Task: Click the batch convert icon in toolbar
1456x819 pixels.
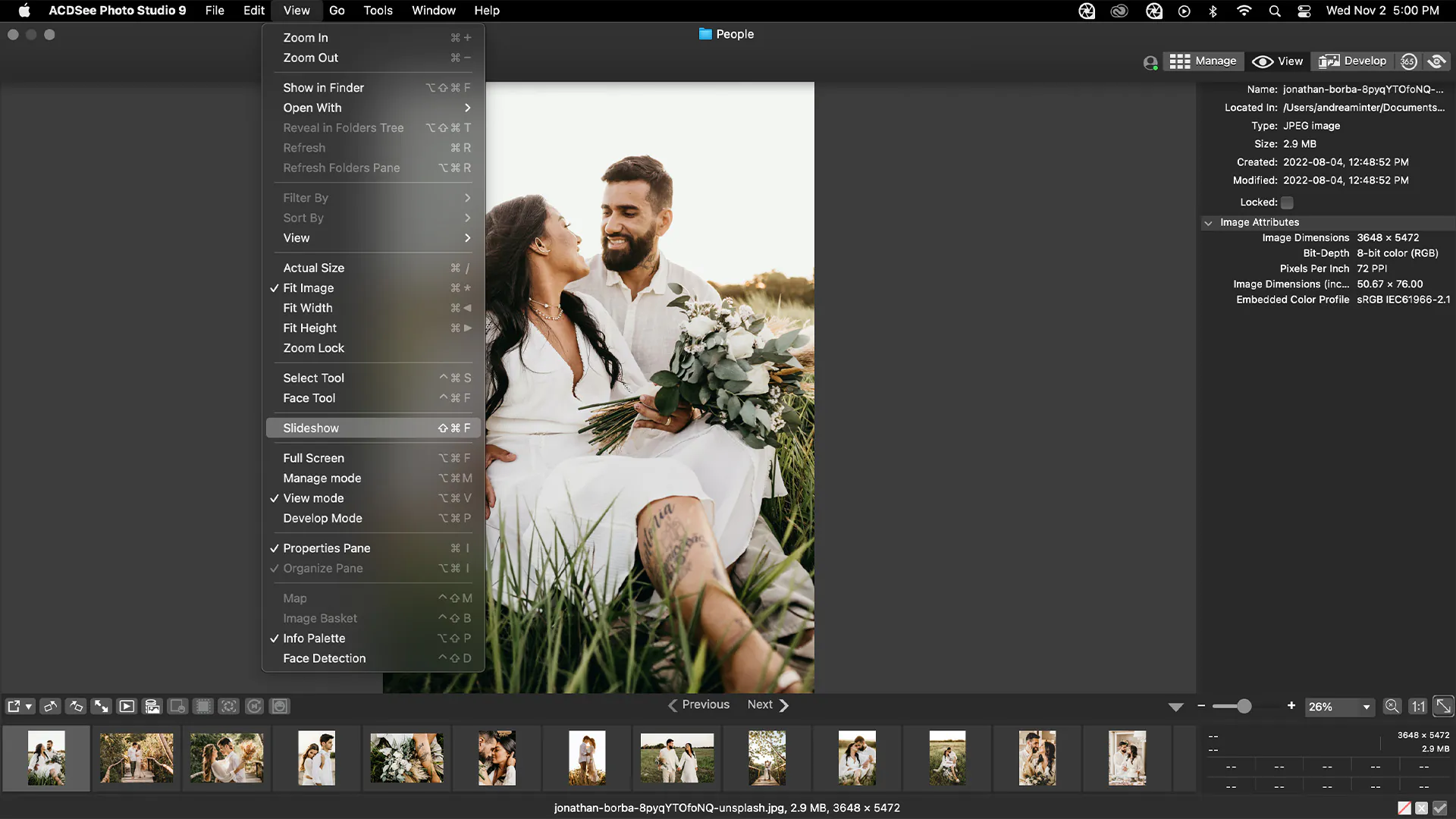Action: (152, 706)
